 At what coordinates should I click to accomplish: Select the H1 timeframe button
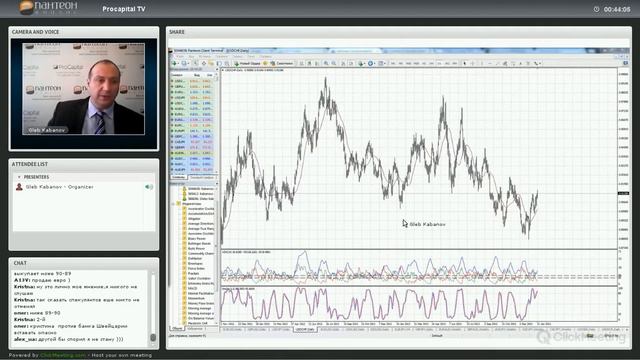click(424, 63)
